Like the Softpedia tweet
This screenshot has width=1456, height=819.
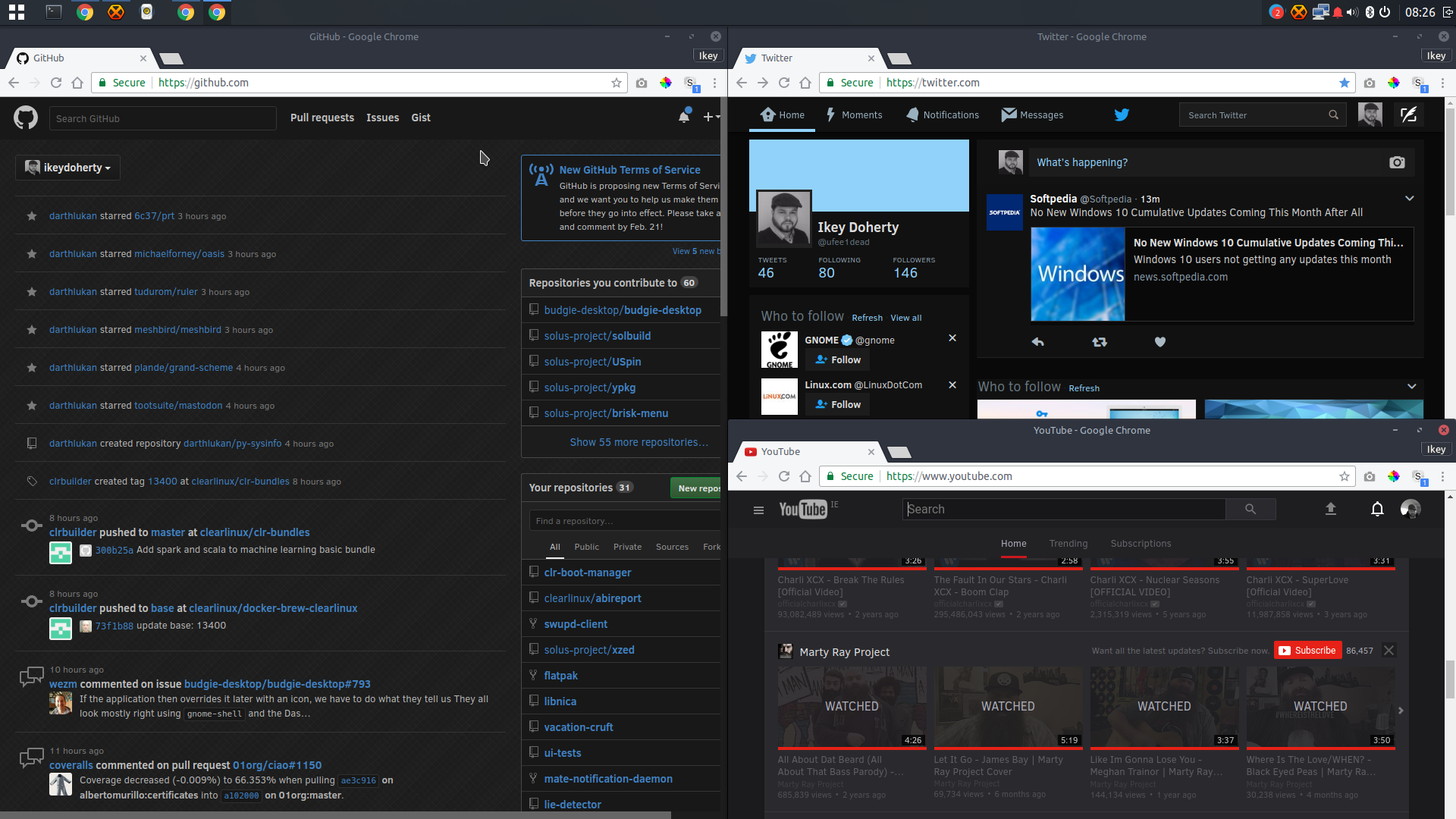[1159, 342]
